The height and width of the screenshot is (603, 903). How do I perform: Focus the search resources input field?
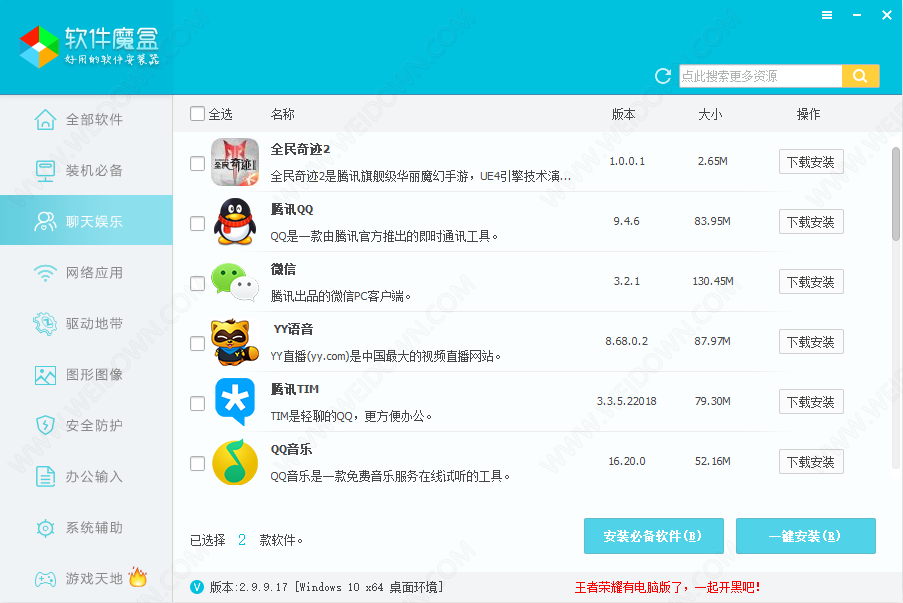point(760,76)
